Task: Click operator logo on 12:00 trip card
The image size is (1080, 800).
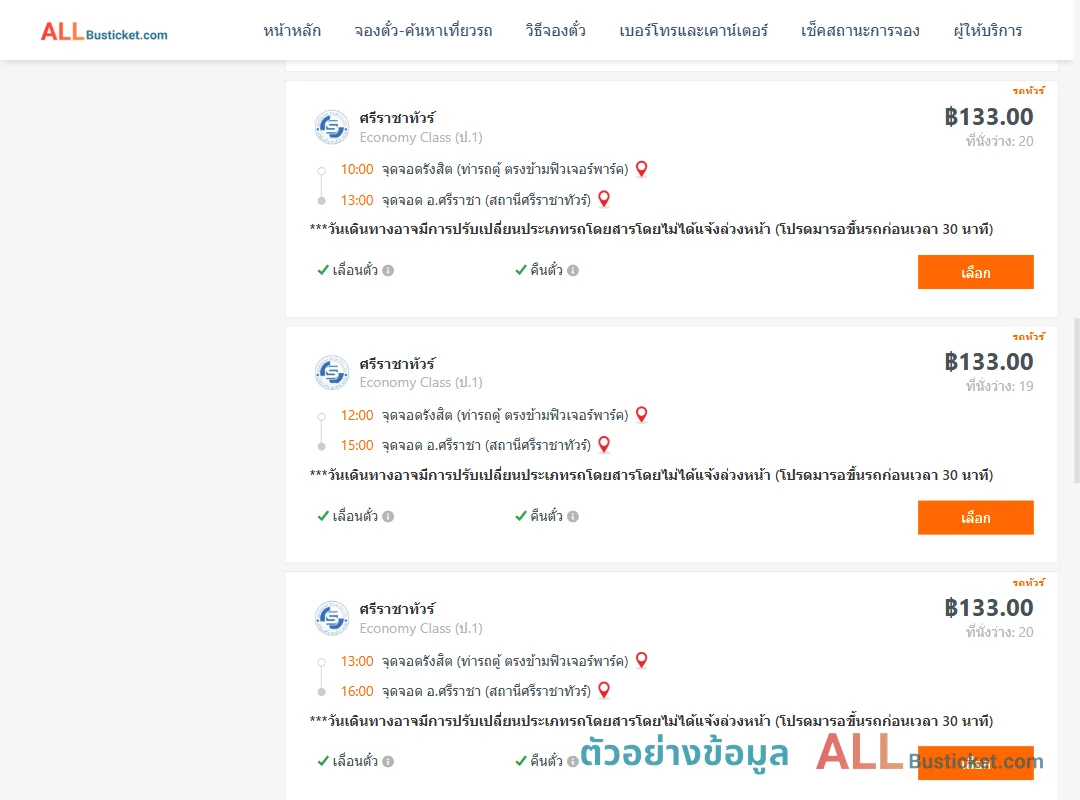Action: pyautogui.click(x=332, y=373)
